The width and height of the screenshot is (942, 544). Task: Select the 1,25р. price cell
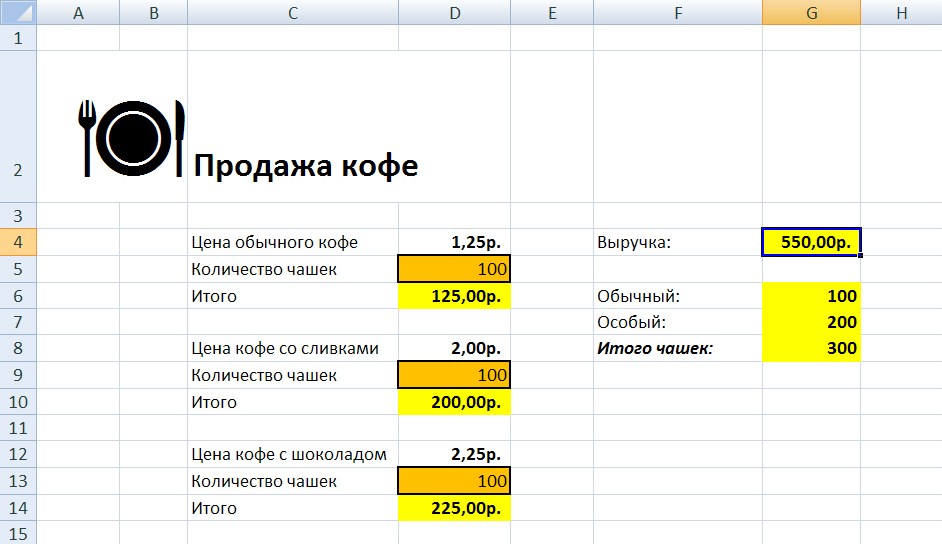click(455, 242)
